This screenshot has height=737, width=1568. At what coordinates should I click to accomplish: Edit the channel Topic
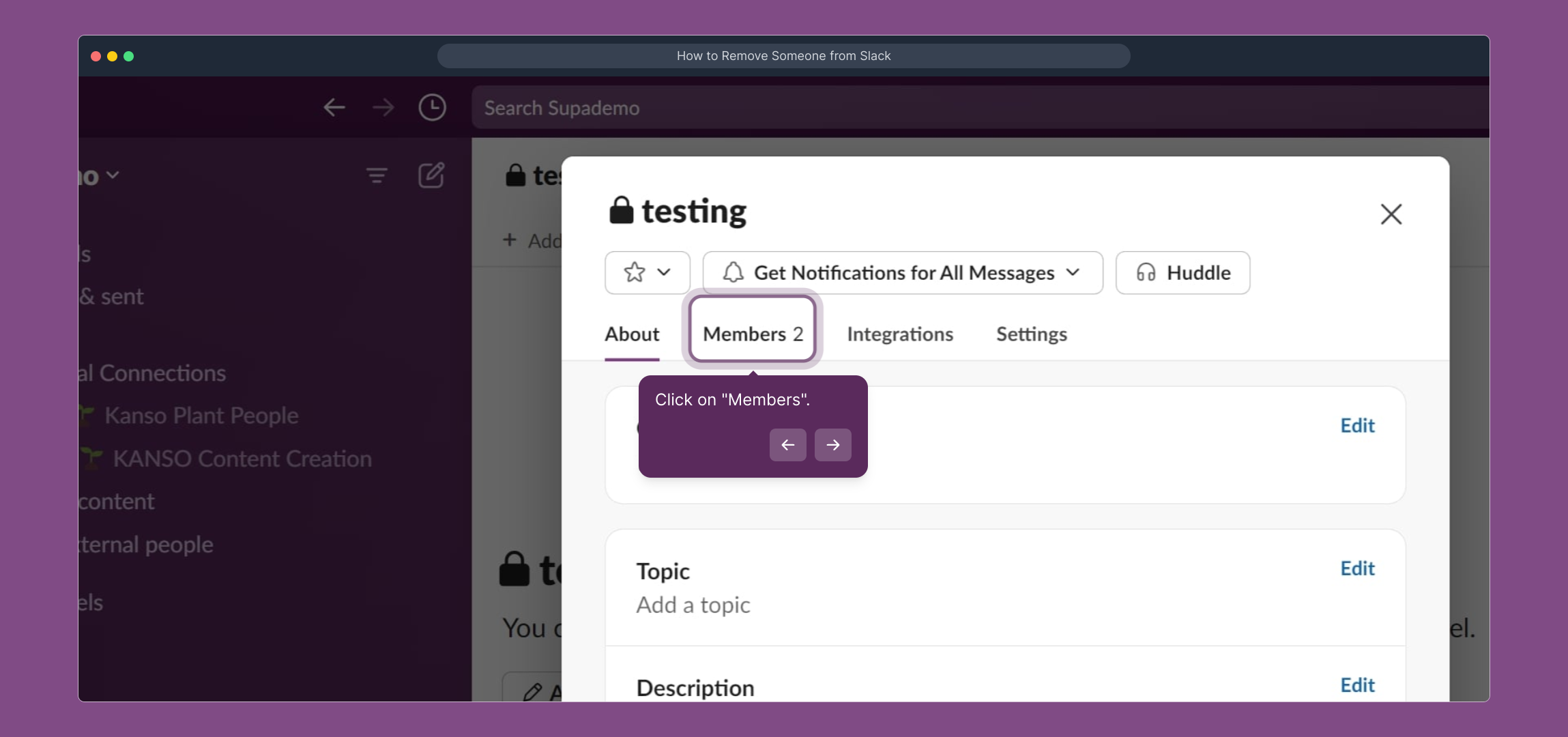click(1356, 568)
